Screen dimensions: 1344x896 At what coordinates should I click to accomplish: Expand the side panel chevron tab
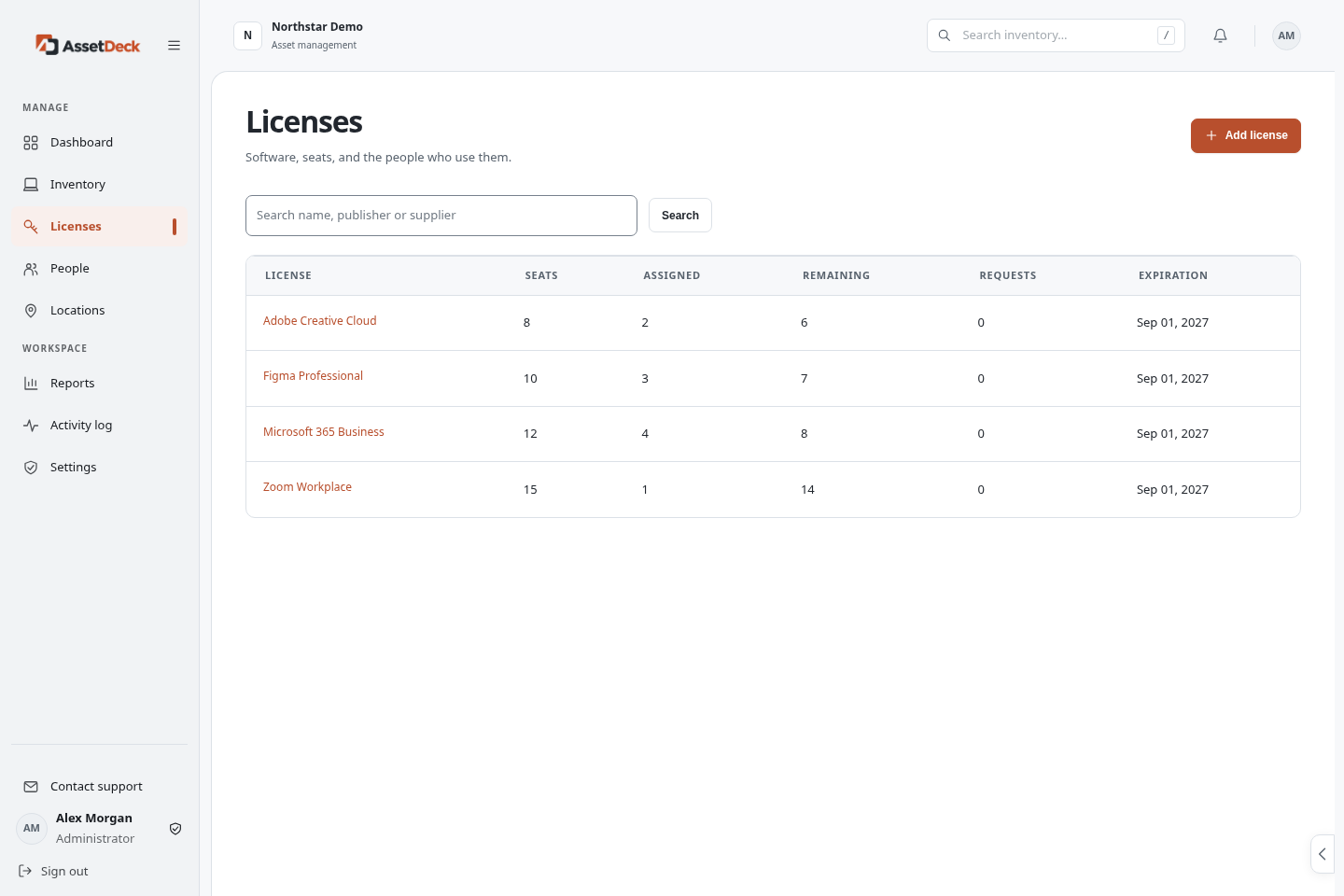1323,854
